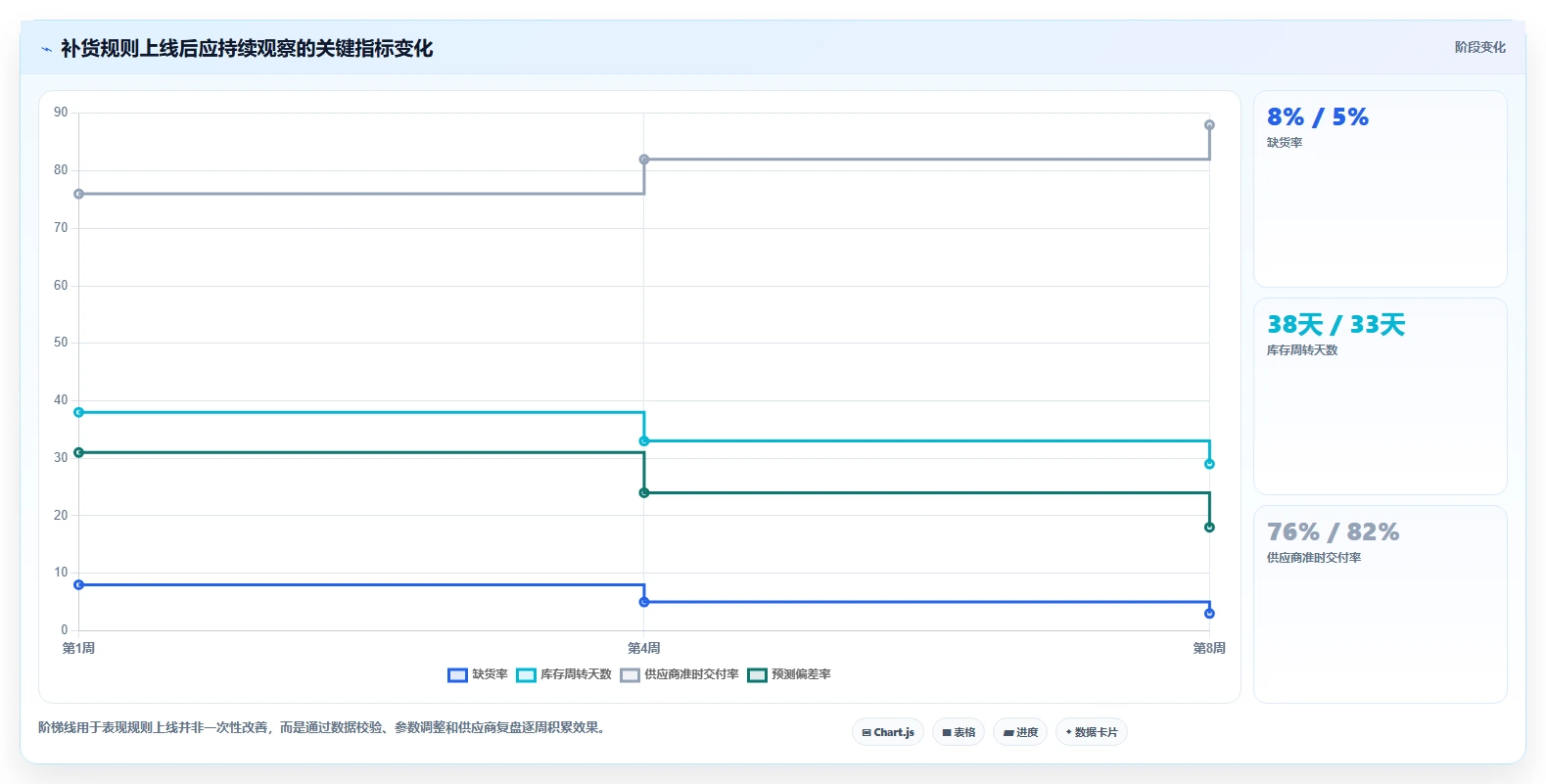Click the 90 y-axis tick label
The height and width of the screenshot is (784, 1546).
pyautogui.click(x=61, y=113)
